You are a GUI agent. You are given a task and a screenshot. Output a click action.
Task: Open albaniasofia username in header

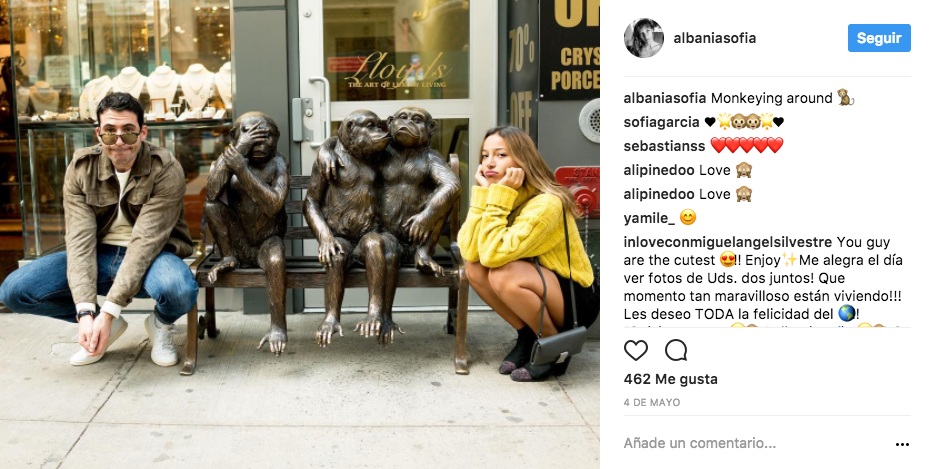point(715,38)
